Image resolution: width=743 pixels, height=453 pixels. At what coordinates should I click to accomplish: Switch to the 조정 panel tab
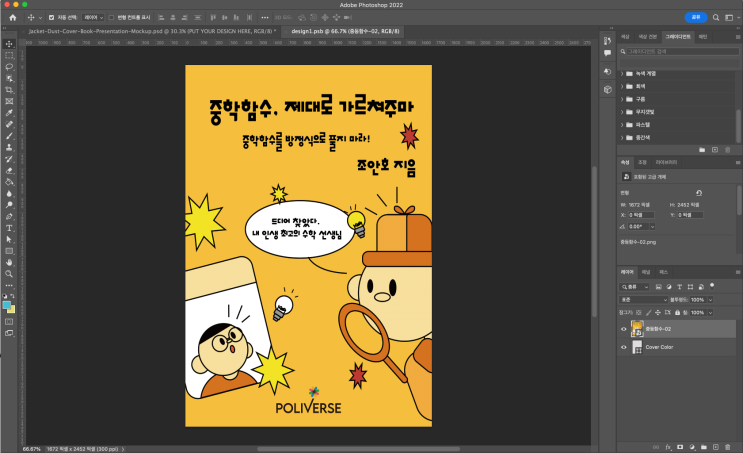(642, 162)
